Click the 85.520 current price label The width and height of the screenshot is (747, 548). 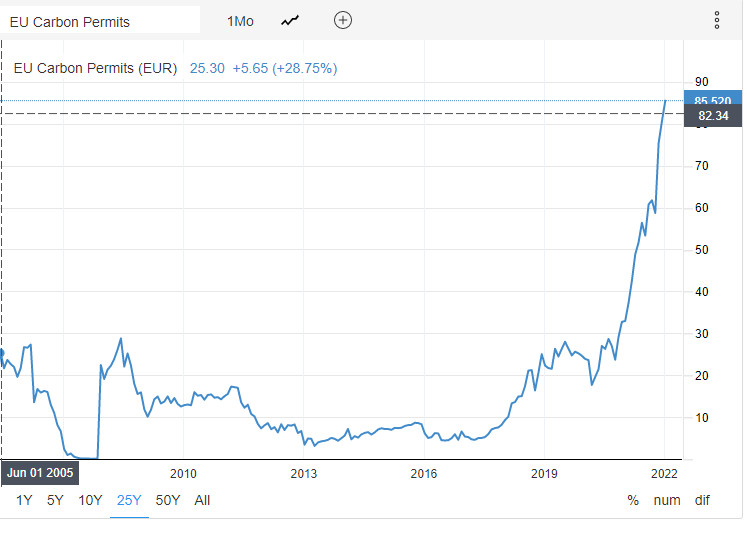coord(713,100)
